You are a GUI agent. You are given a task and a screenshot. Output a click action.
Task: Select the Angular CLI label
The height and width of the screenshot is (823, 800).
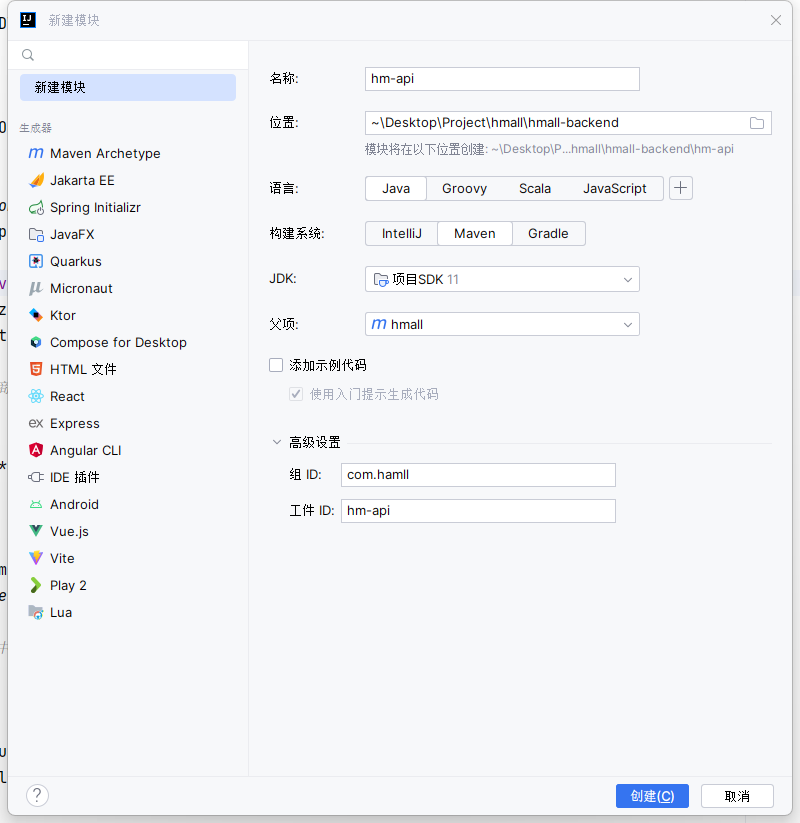(x=86, y=450)
